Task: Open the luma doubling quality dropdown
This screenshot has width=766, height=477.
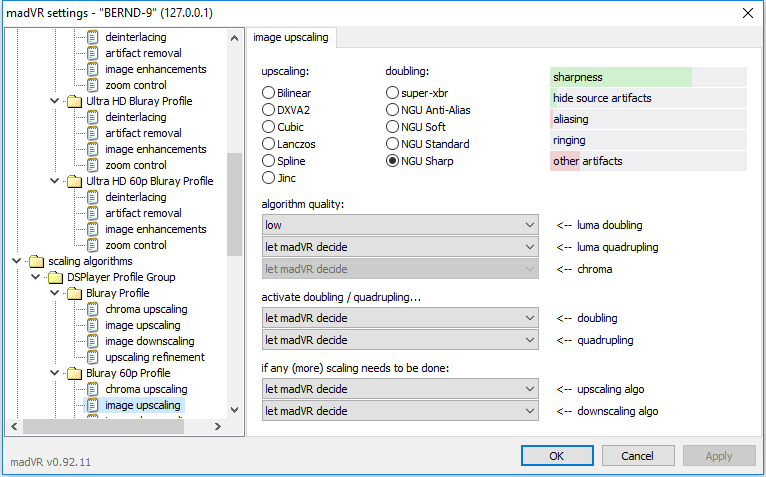Action: [x=400, y=225]
